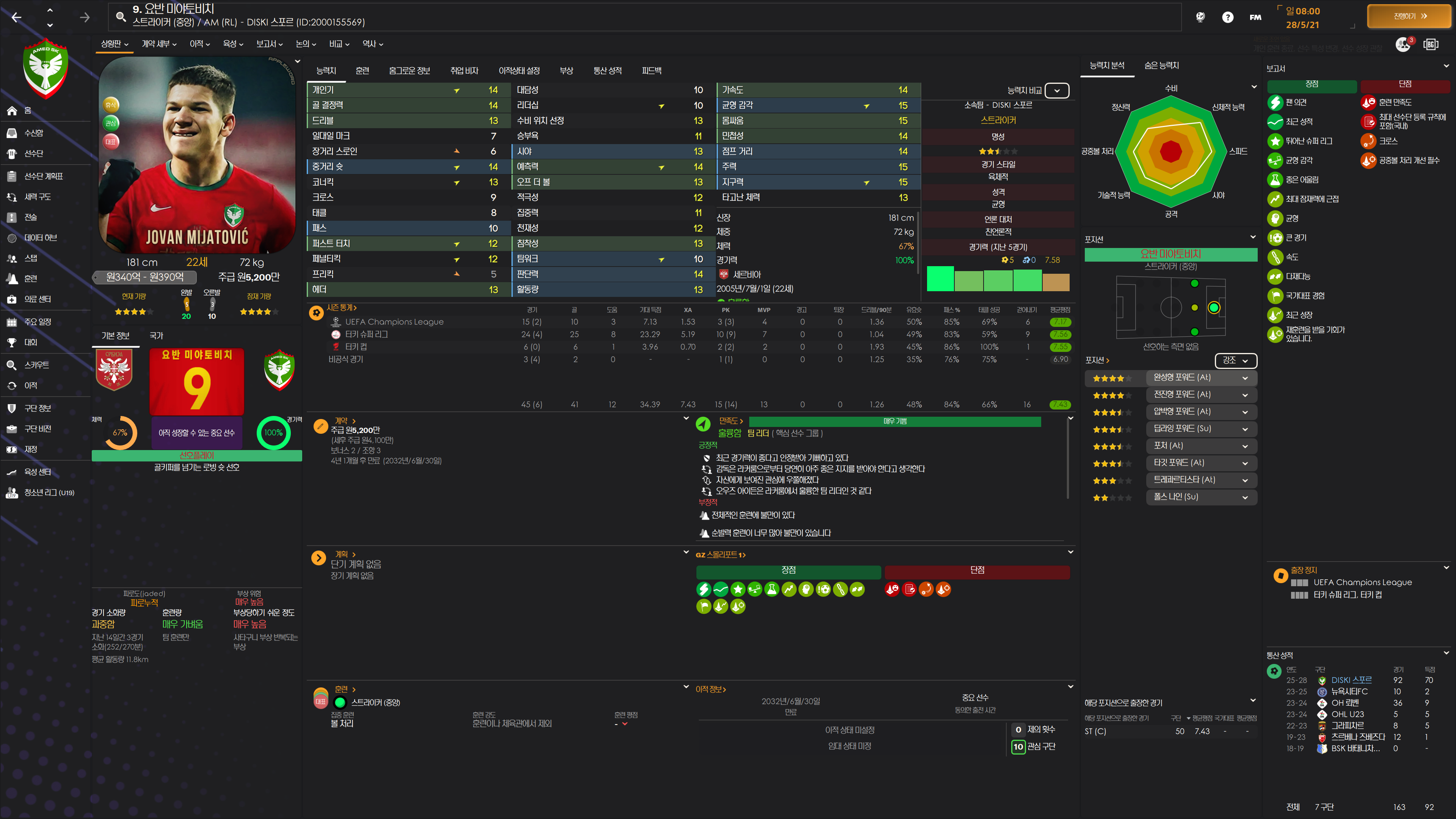Toggle the 관심 badge on player photo

[111, 123]
